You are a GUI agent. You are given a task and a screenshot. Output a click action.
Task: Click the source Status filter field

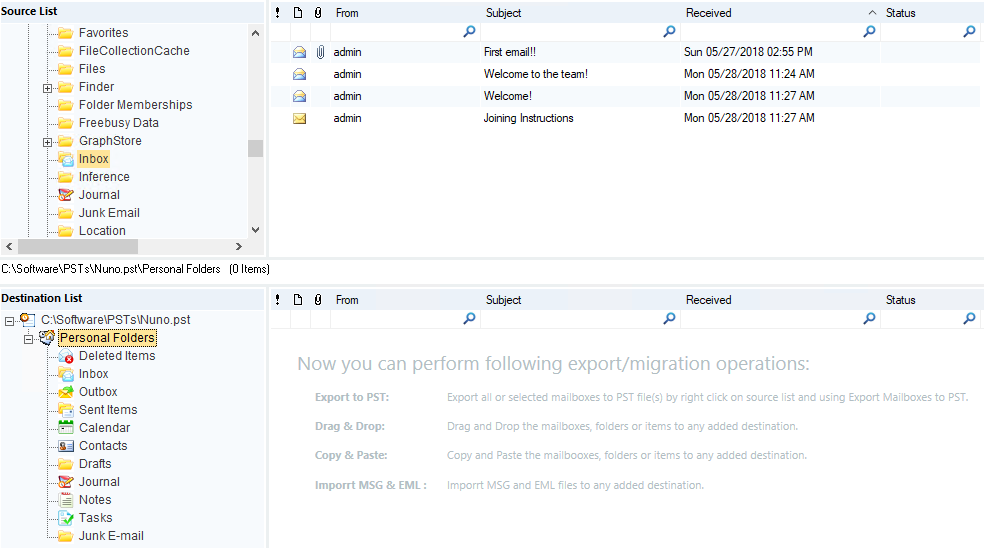coord(920,32)
